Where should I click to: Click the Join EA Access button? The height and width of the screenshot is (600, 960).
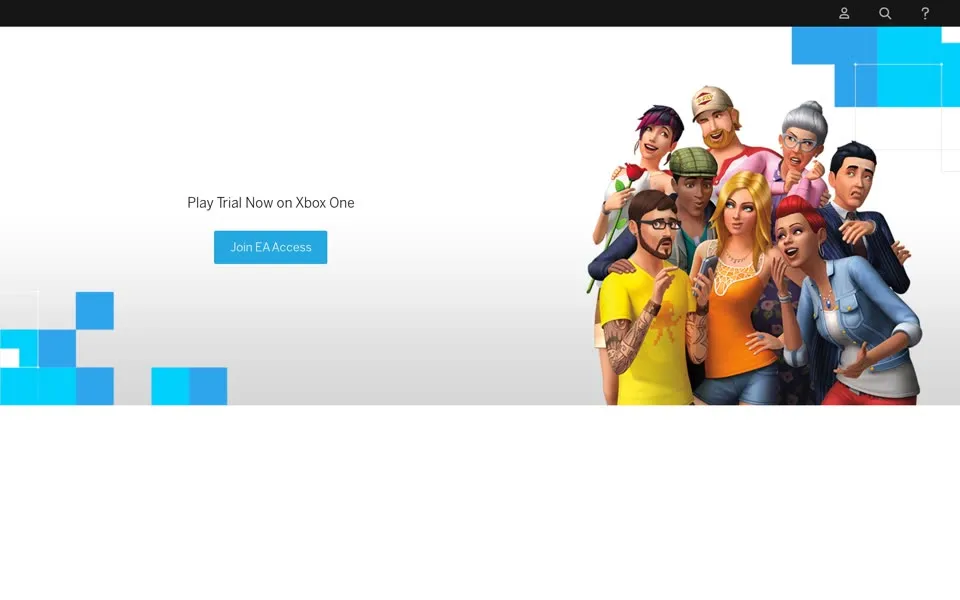[x=271, y=247]
